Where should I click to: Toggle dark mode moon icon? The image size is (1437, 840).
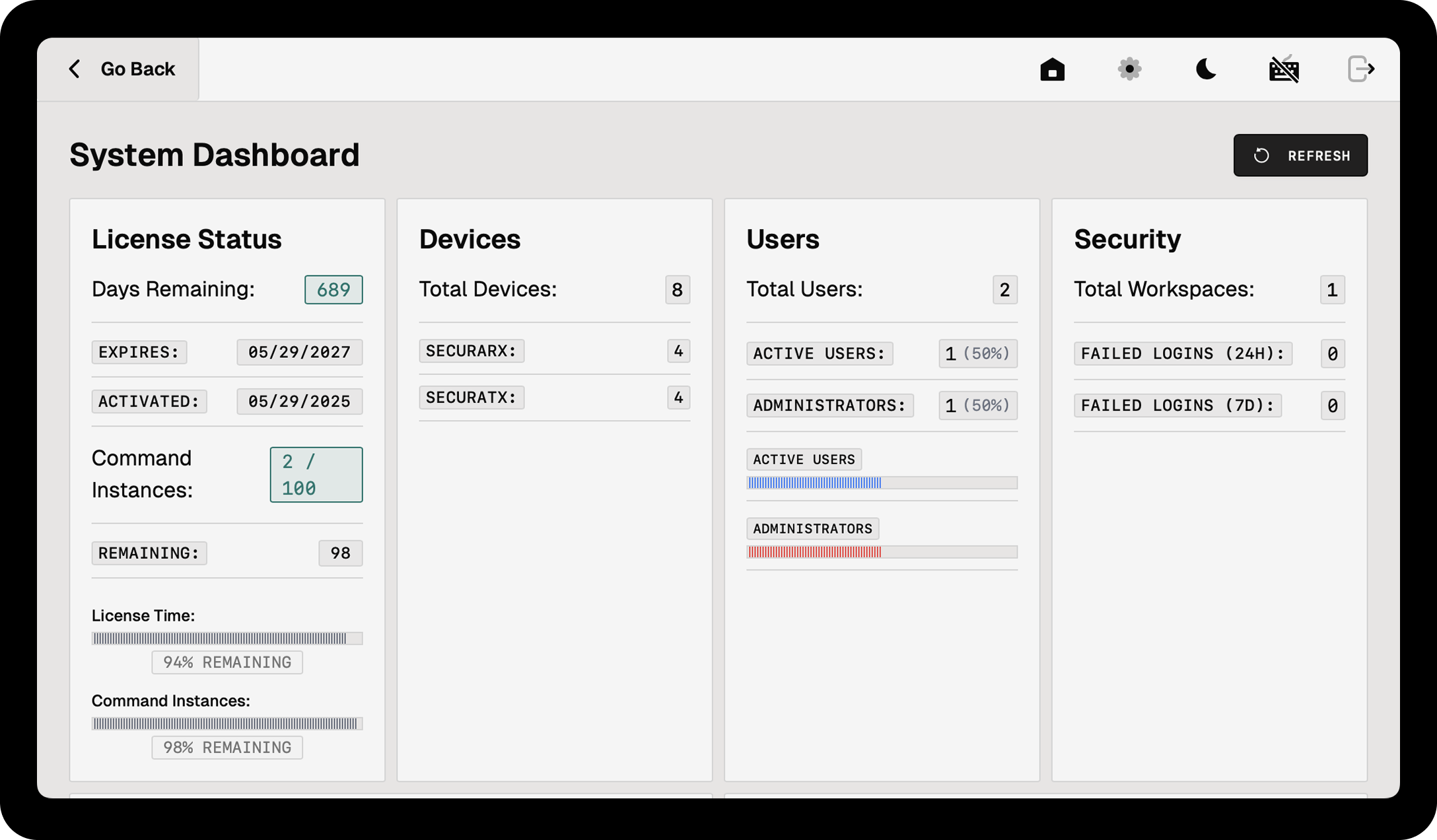1206,69
